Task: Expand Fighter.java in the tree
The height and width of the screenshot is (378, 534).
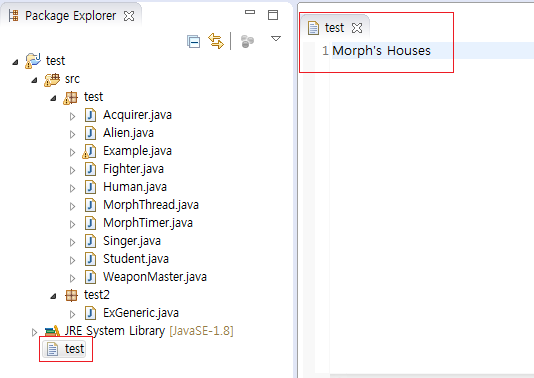Action: [72, 170]
